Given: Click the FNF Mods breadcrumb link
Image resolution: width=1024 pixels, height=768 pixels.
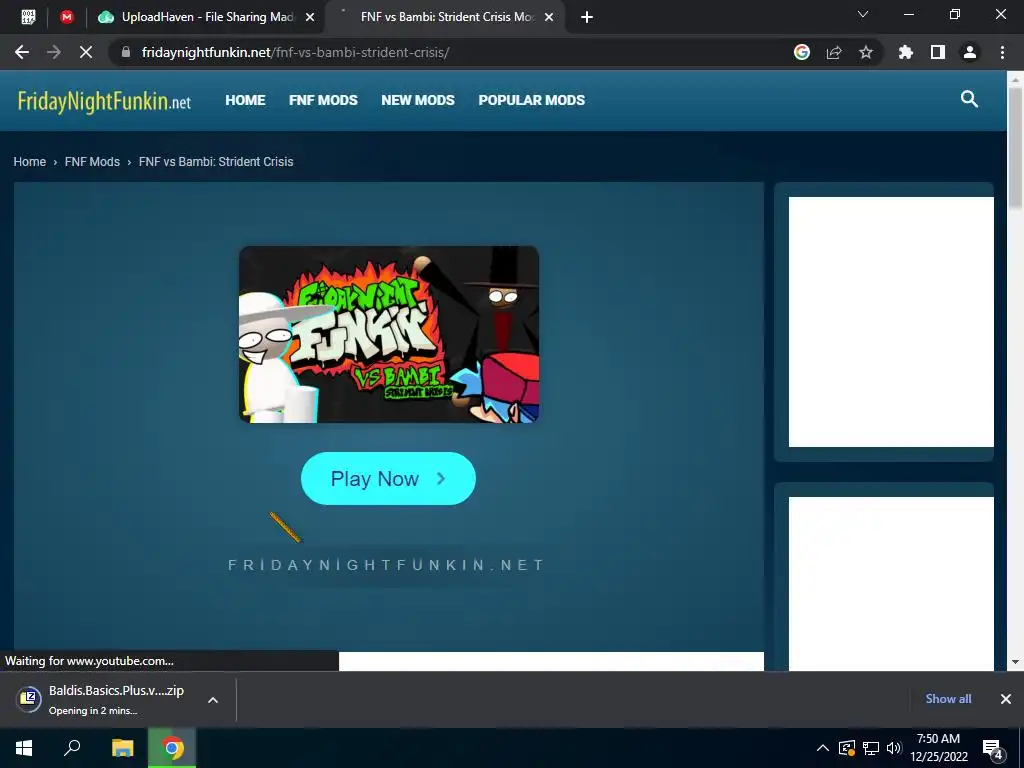Looking at the screenshot, I should point(92,161).
